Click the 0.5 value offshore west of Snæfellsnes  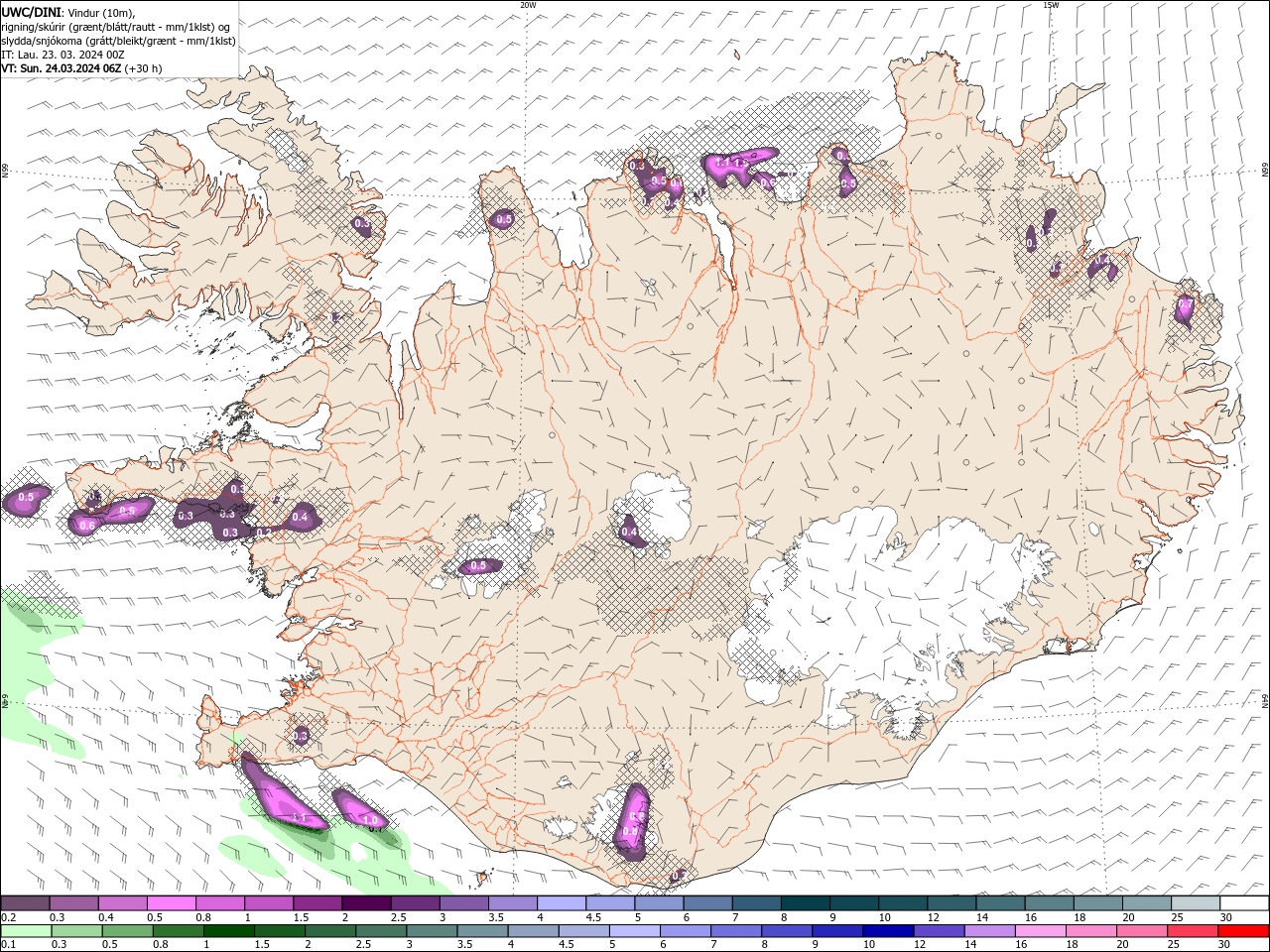click(x=27, y=497)
